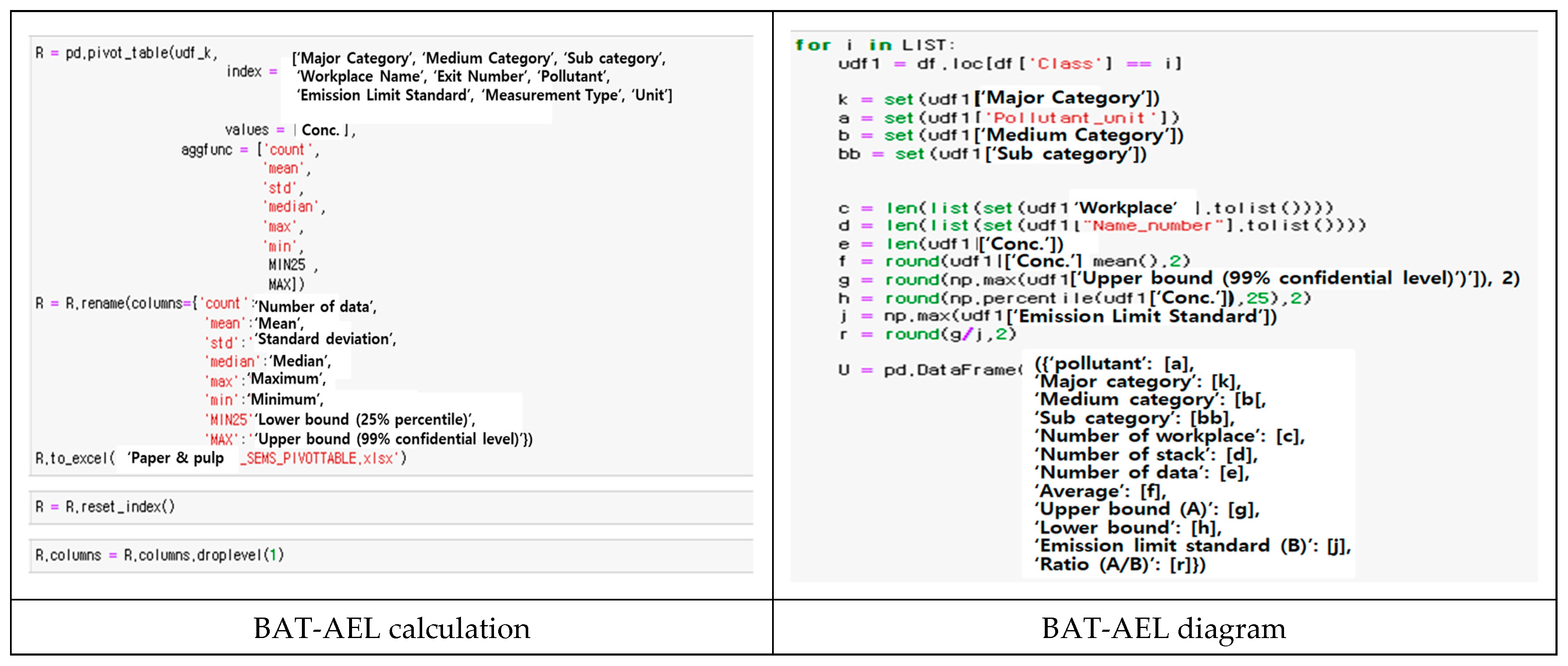
Task: Click the BAT-AEL diagram caption
Action: [x=1163, y=628]
